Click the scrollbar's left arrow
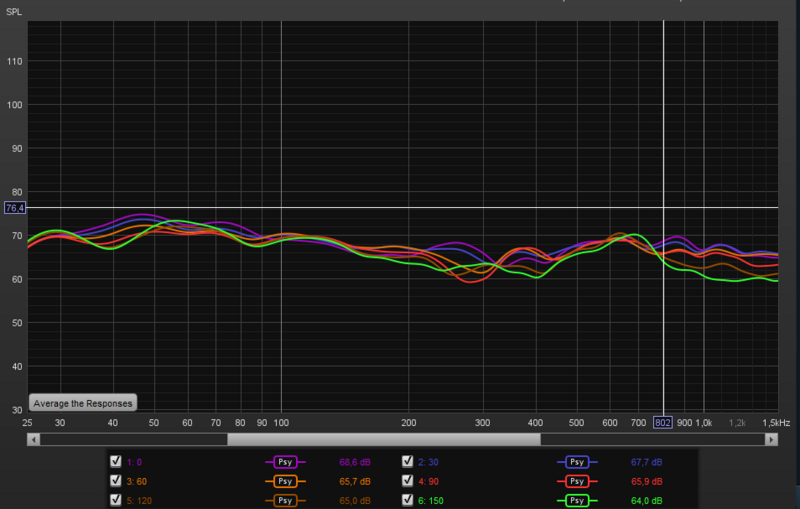The image size is (800, 509). point(33,439)
